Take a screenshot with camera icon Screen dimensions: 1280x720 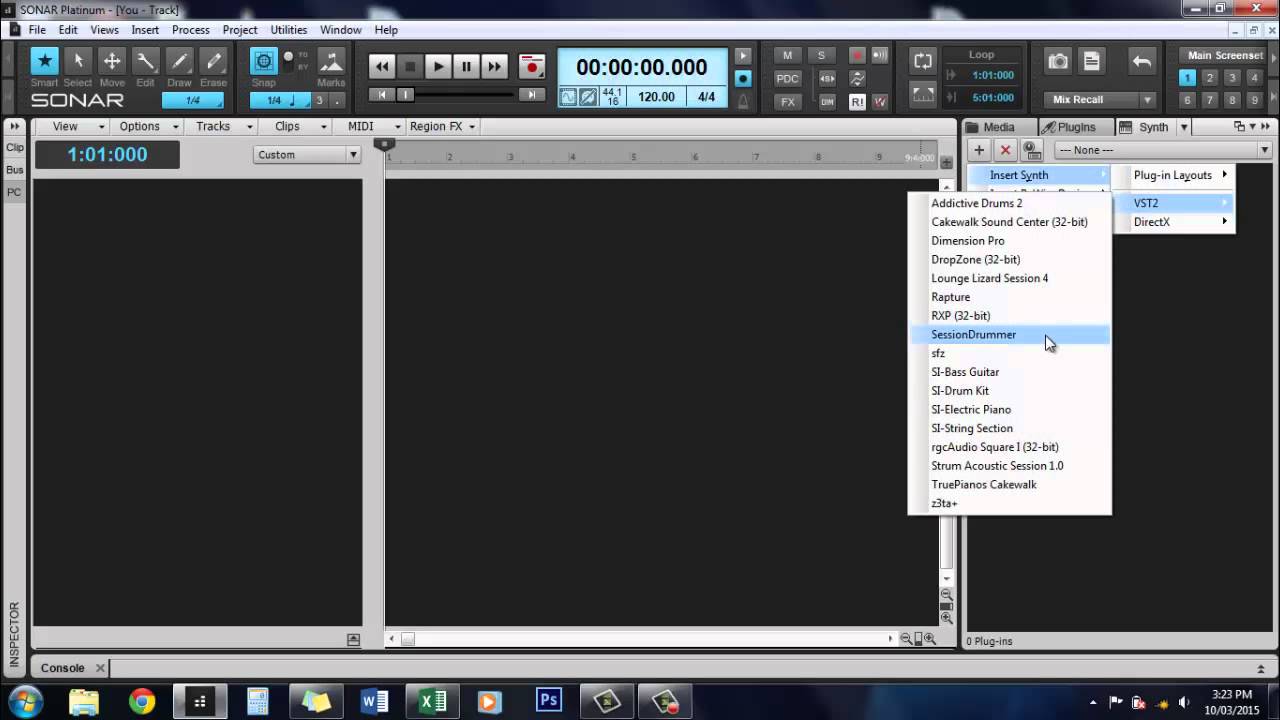click(x=1058, y=61)
